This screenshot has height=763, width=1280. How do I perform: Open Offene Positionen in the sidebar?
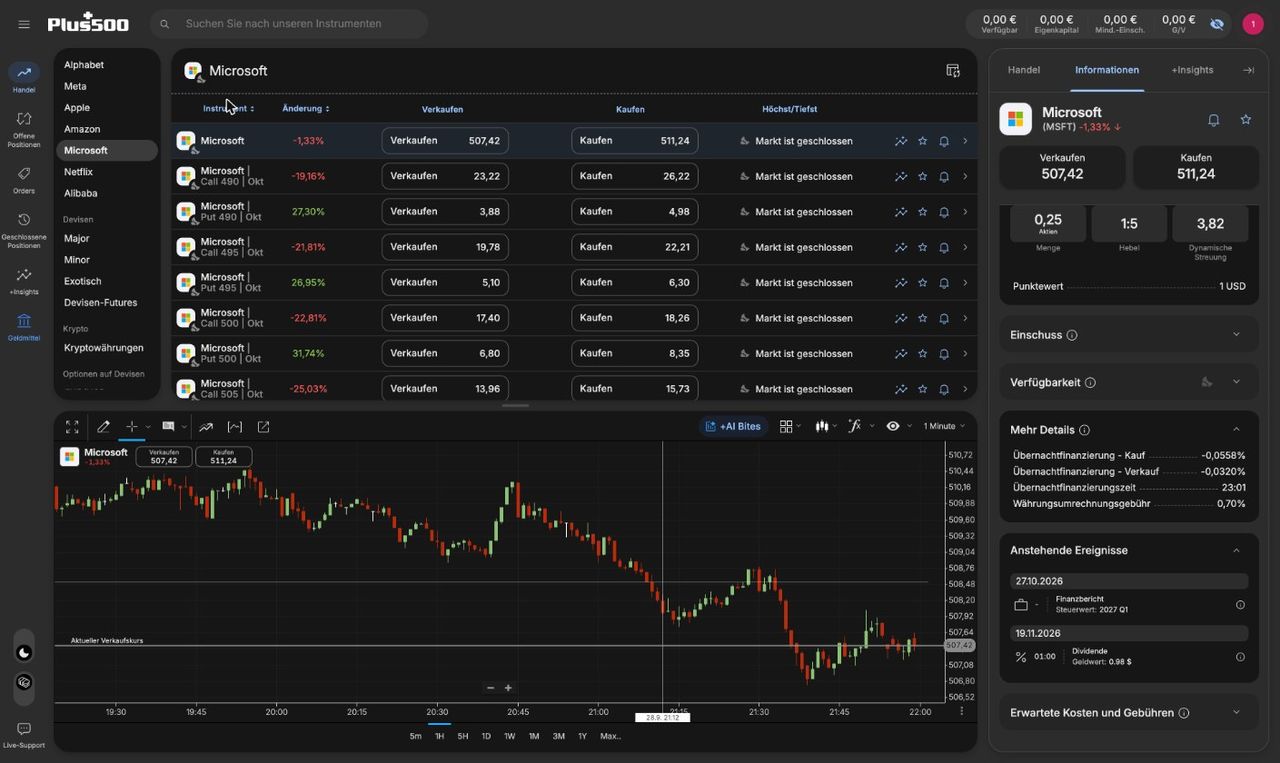point(24,129)
